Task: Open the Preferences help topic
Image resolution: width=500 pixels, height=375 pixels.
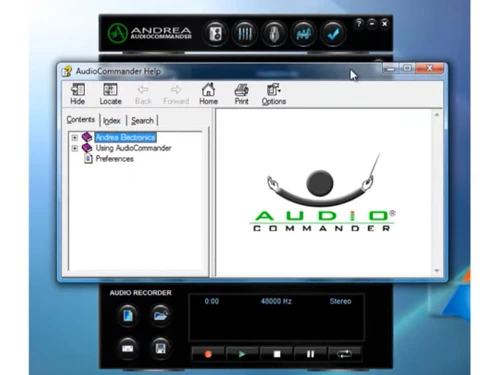Action: 115,159
